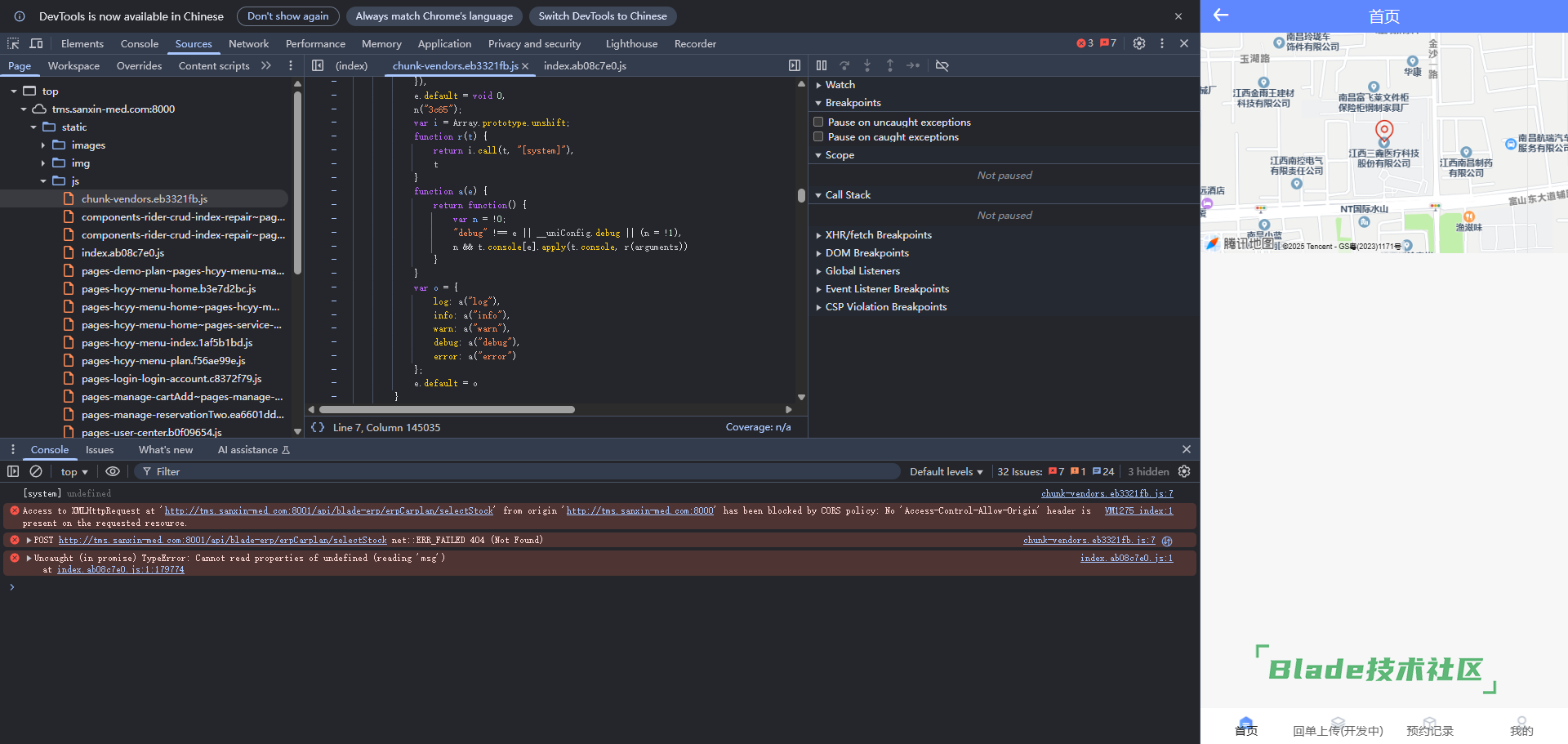Tap the 我的 bottom navigation item
This screenshot has width=1568, height=744.
[1521, 725]
